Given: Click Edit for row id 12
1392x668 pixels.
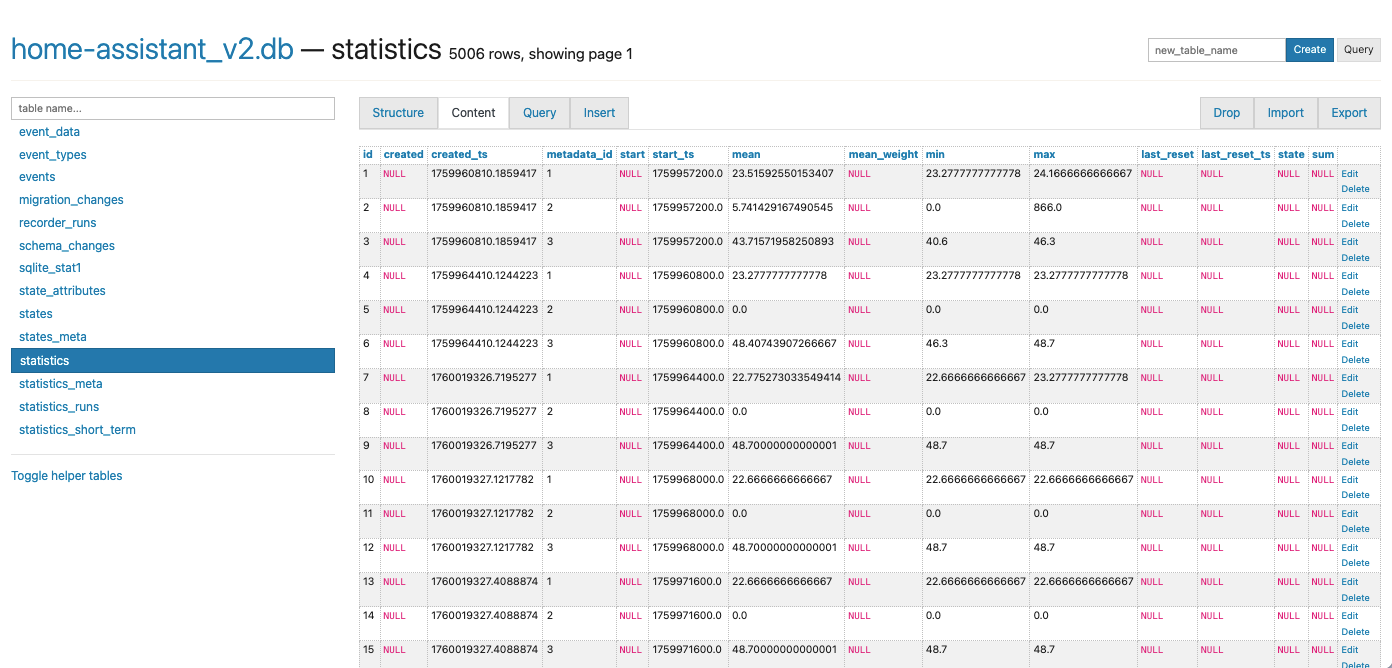Looking at the screenshot, I should [1350, 548].
